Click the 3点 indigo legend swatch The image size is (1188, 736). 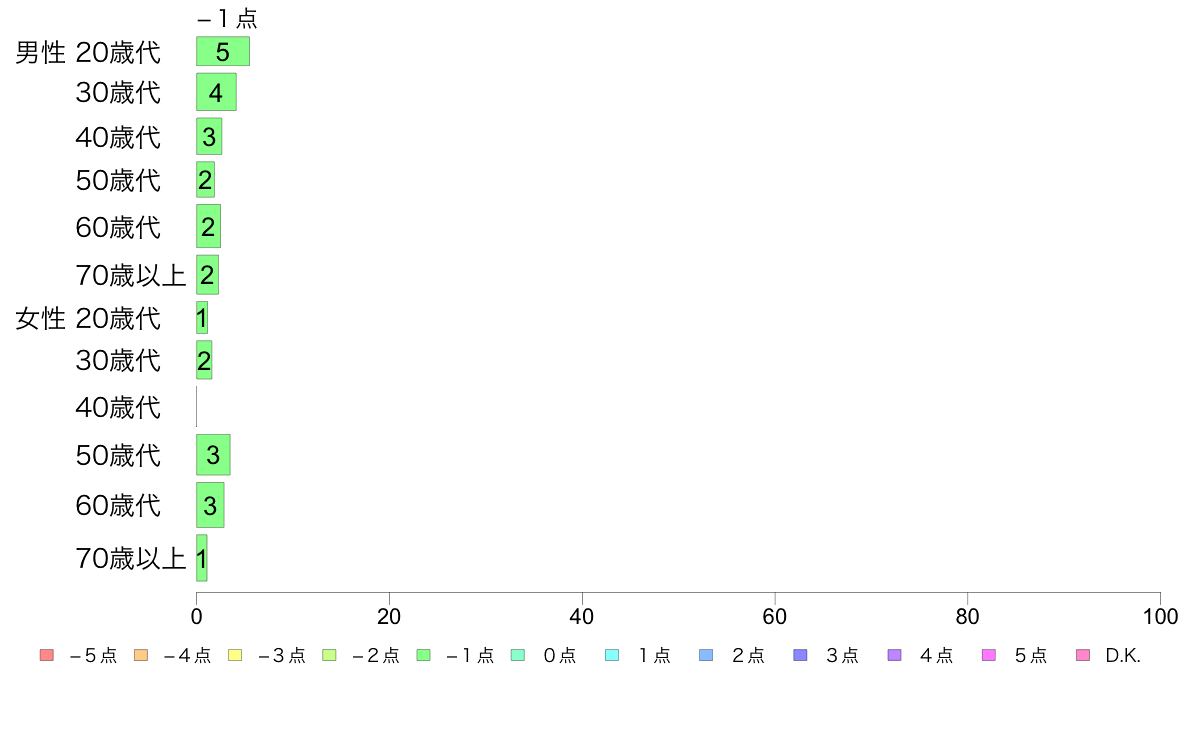[800, 655]
